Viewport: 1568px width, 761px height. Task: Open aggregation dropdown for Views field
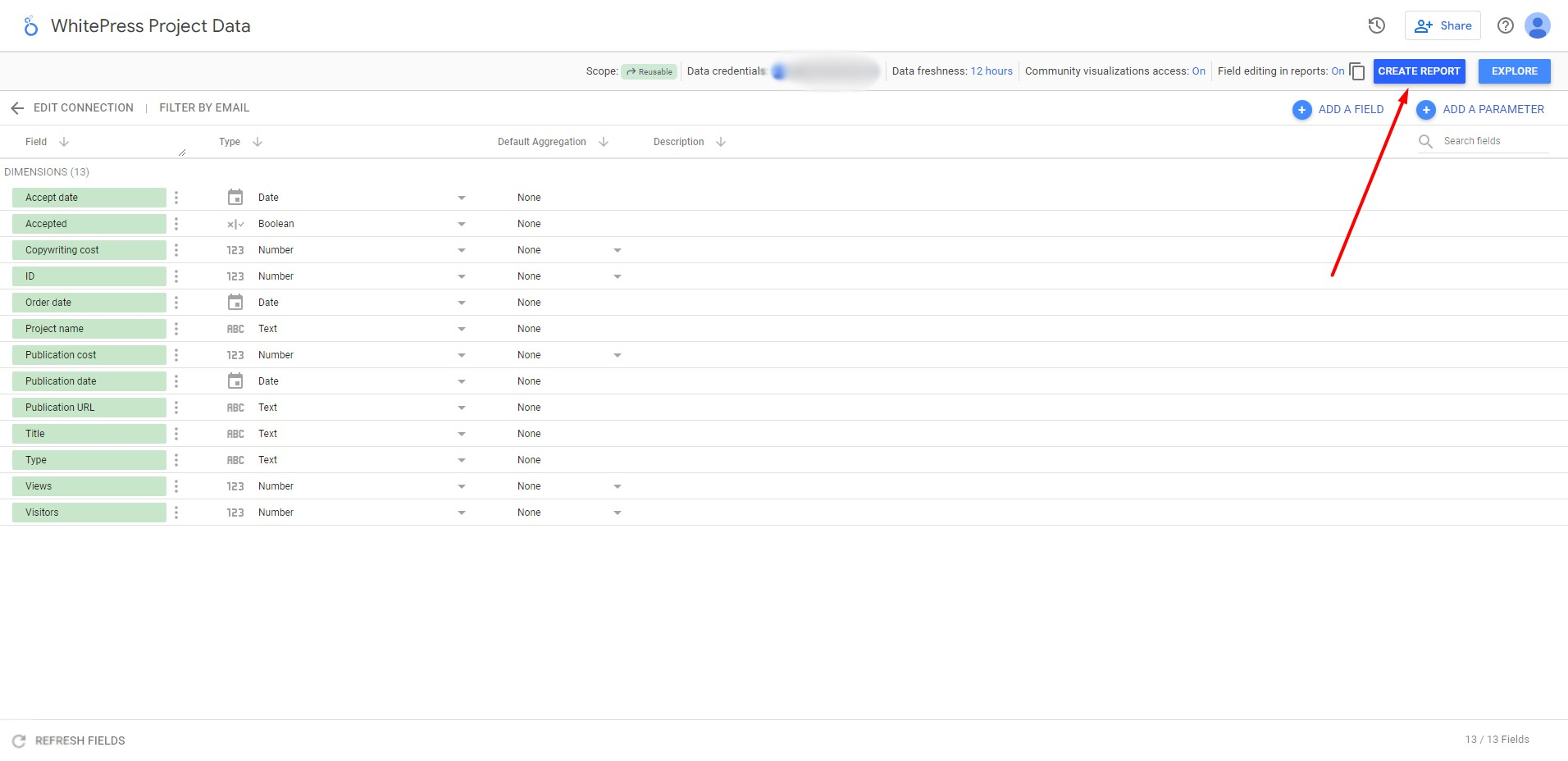618,486
